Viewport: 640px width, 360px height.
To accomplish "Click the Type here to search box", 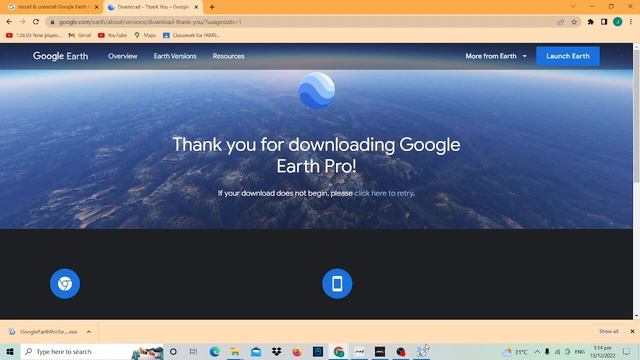I will 92,351.
